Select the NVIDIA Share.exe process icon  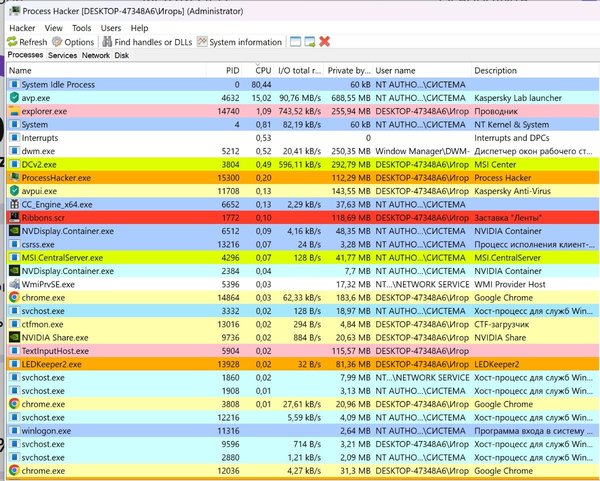[x=13, y=337]
